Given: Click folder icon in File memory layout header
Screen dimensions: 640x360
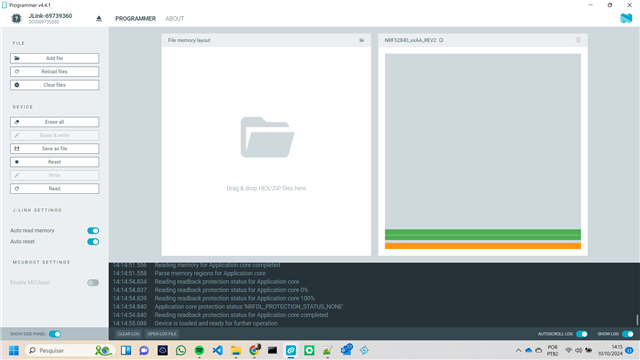Looking at the screenshot, I should pos(362,40).
